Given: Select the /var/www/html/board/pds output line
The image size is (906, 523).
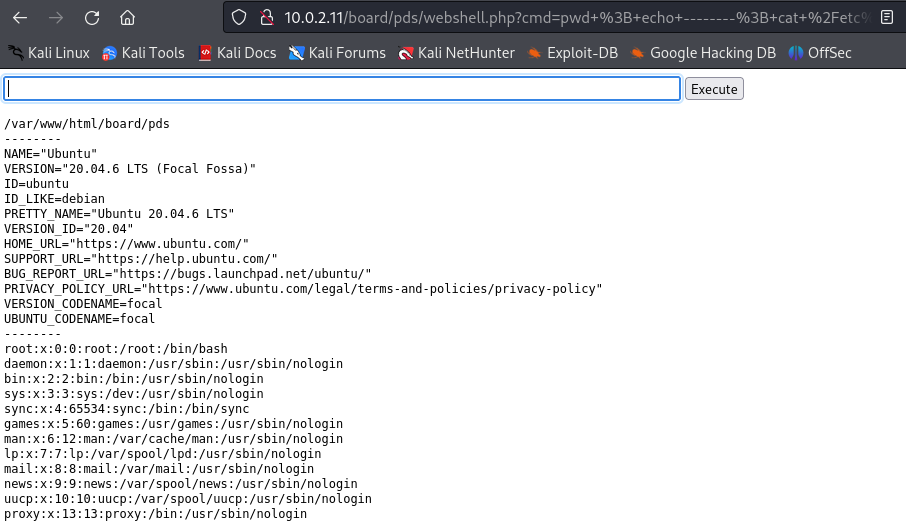Looking at the screenshot, I should pos(87,124).
